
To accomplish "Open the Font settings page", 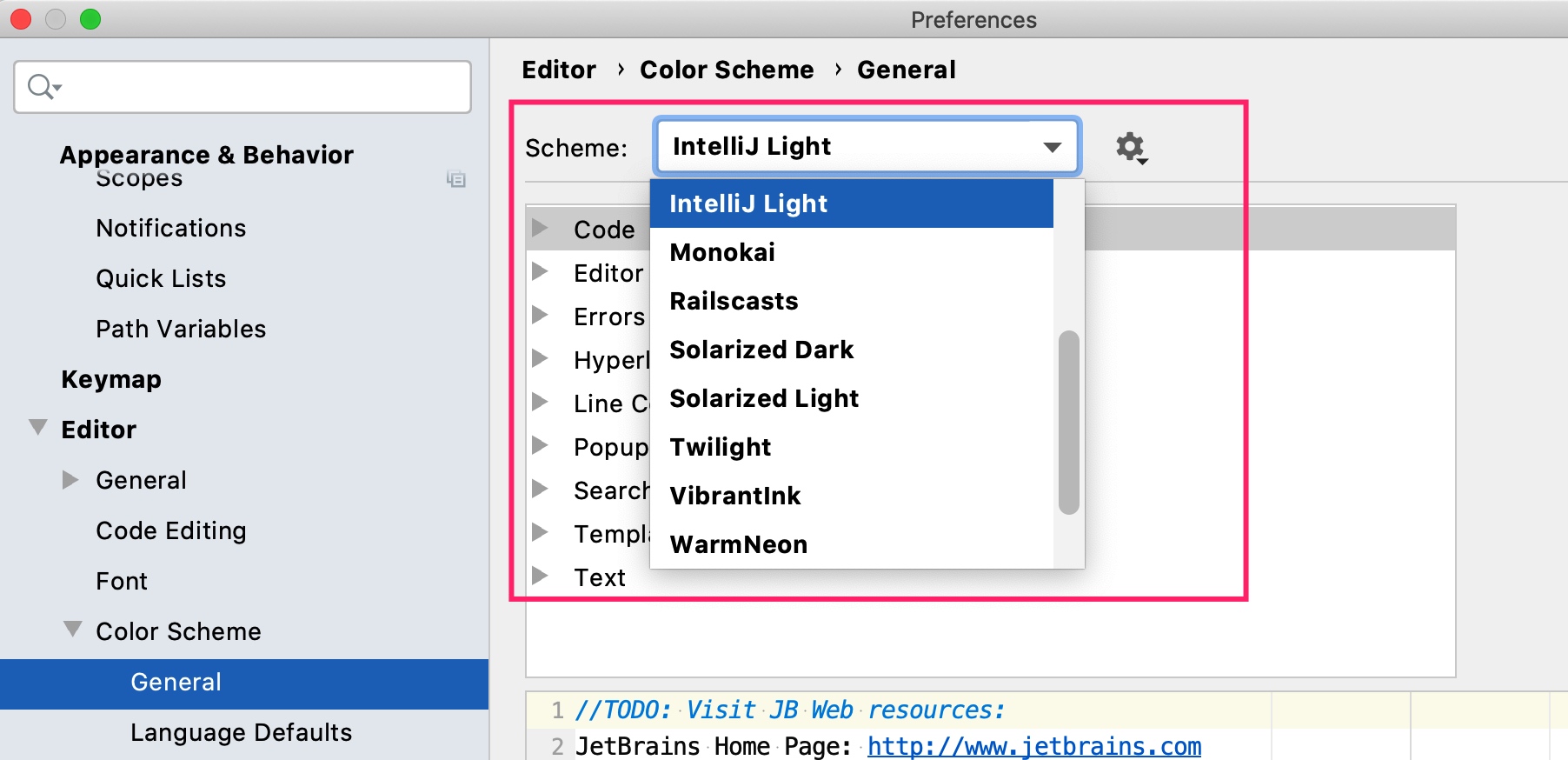I will click(122, 581).
